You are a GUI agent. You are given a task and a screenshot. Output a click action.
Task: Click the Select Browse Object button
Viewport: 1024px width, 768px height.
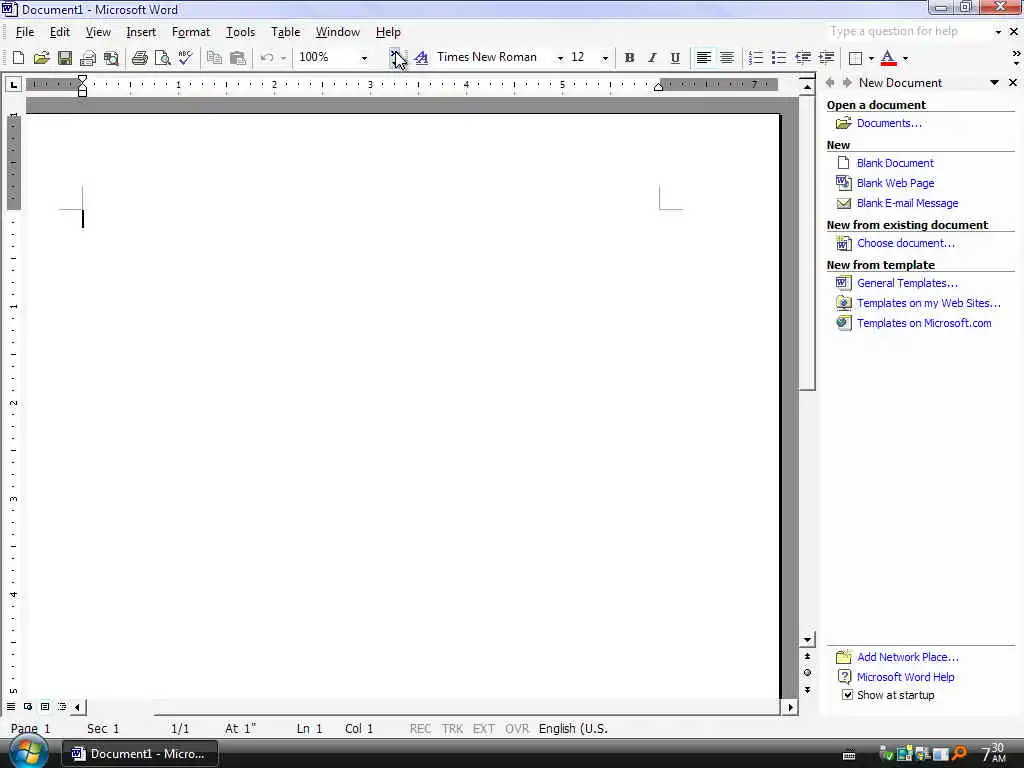[807, 673]
